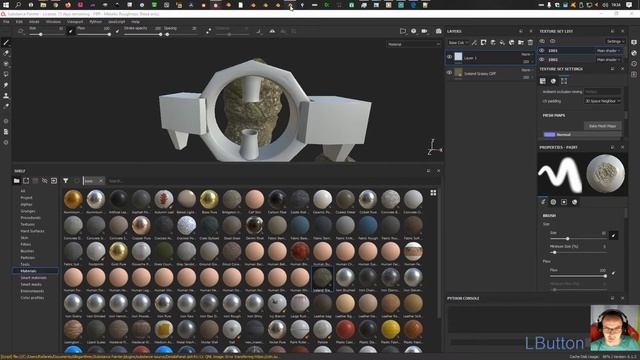This screenshot has height=360, width=640.
Task: Toggle visibility of texture set 1001
Action: 542,51
